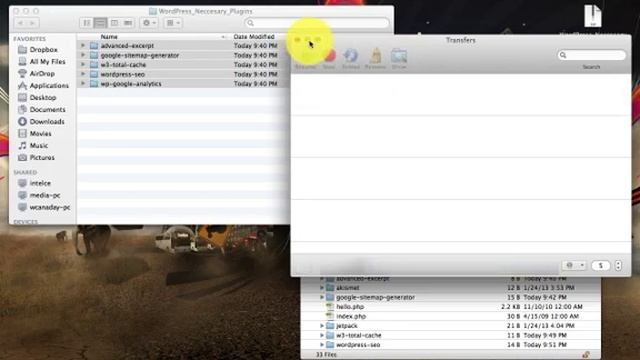Expand akismet folder in FTP window

tap(322, 288)
